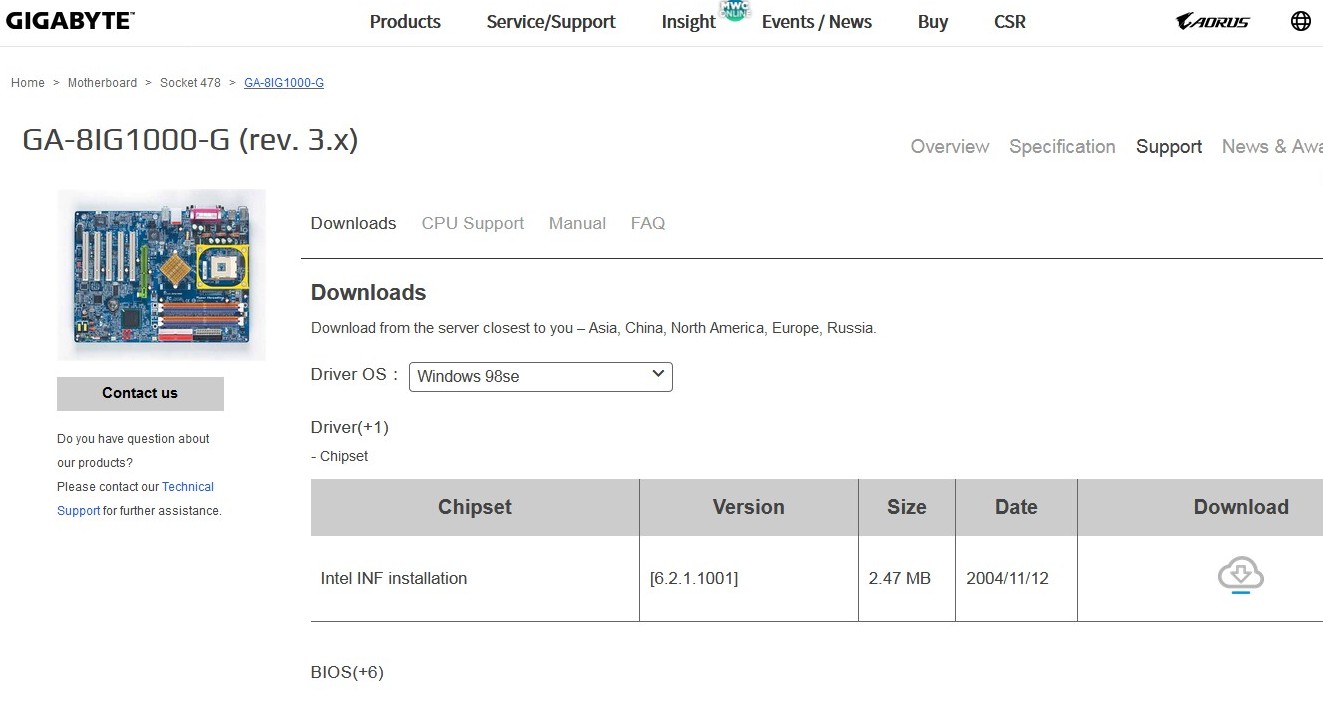
Task: Click the Size column header
Action: point(907,507)
